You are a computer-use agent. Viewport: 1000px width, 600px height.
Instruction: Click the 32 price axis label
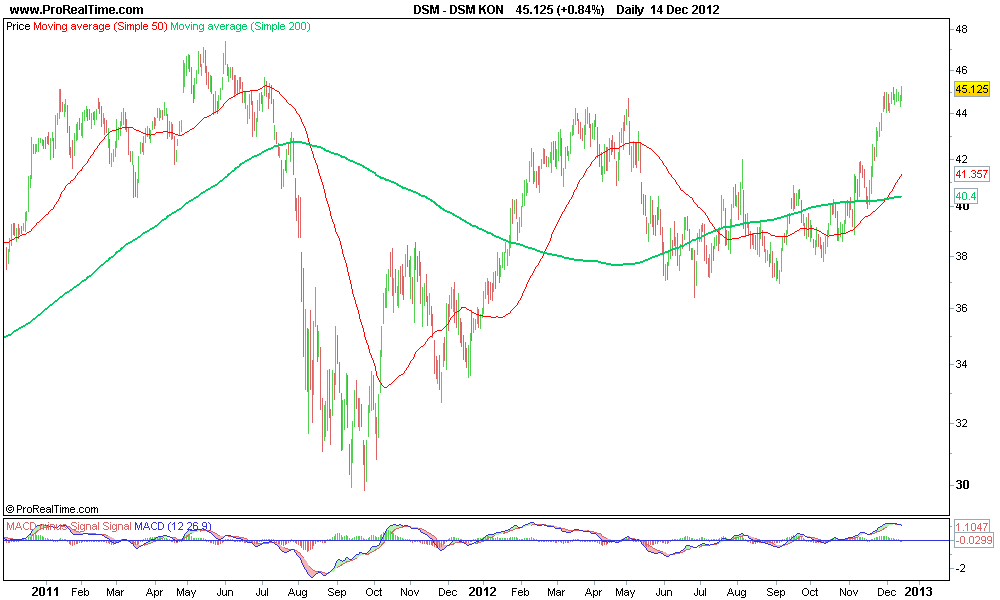pyautogui.click(x=962, y=423)
